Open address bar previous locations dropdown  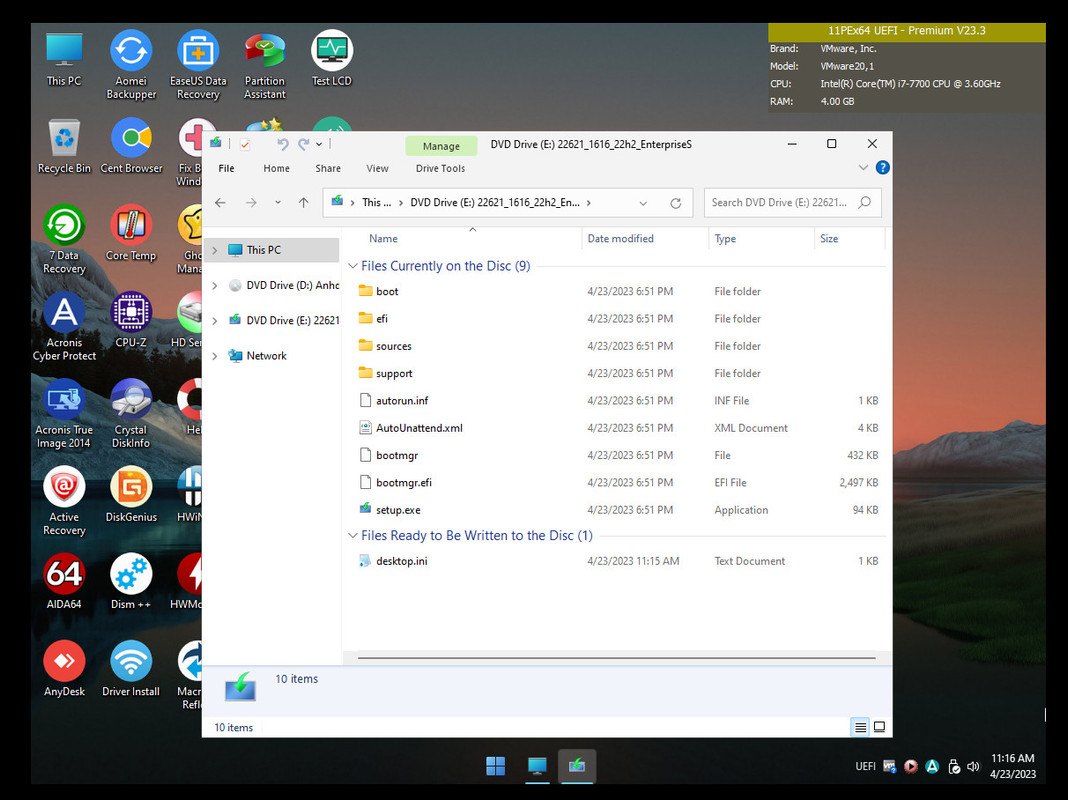click(643, 203)
